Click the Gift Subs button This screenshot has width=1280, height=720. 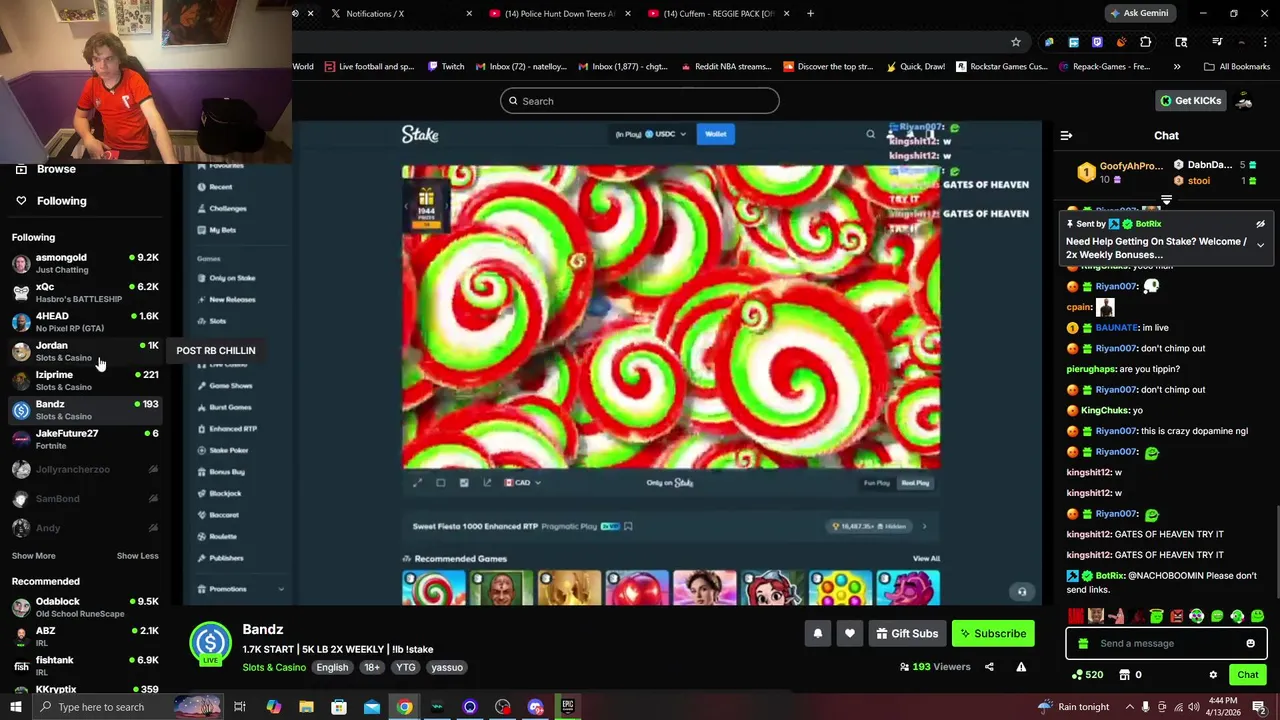click(x=907, y=633)
